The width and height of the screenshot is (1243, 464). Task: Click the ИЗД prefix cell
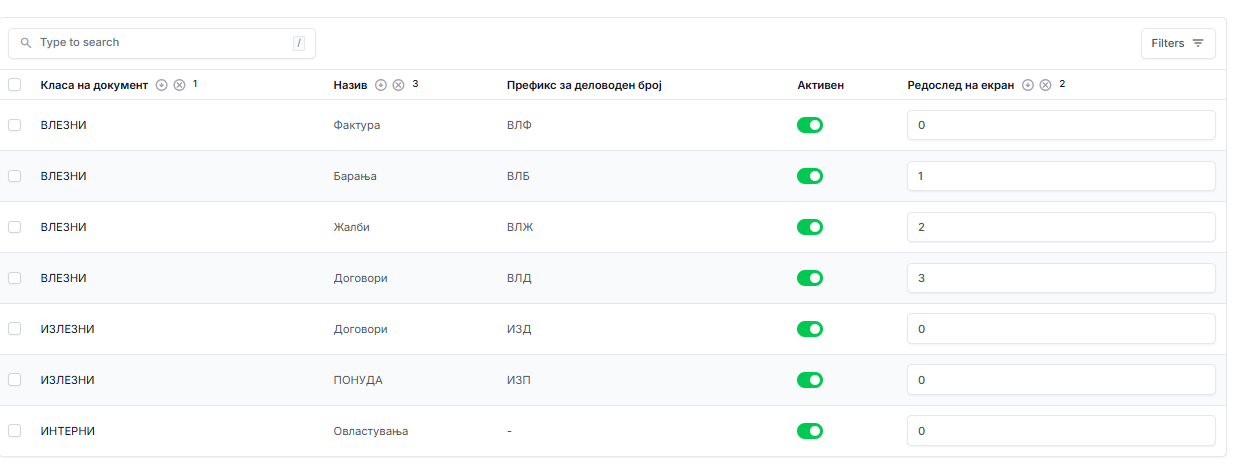(519, 329)
